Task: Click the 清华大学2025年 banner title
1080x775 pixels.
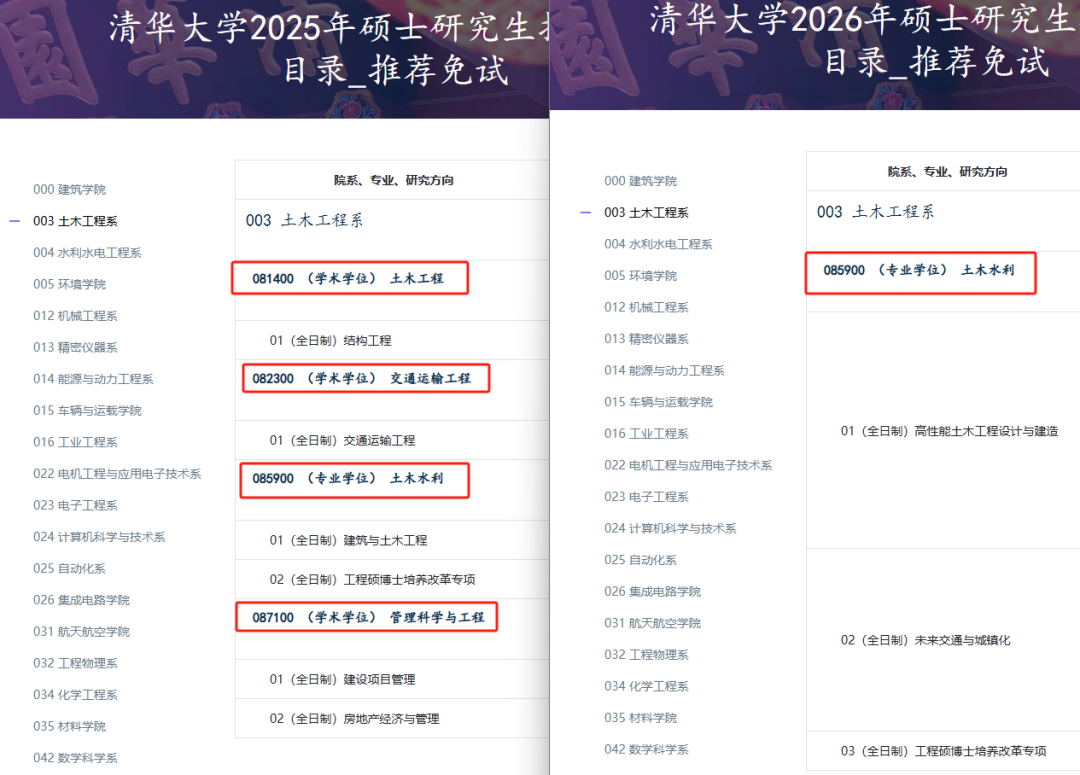Action: pos(329,48)
